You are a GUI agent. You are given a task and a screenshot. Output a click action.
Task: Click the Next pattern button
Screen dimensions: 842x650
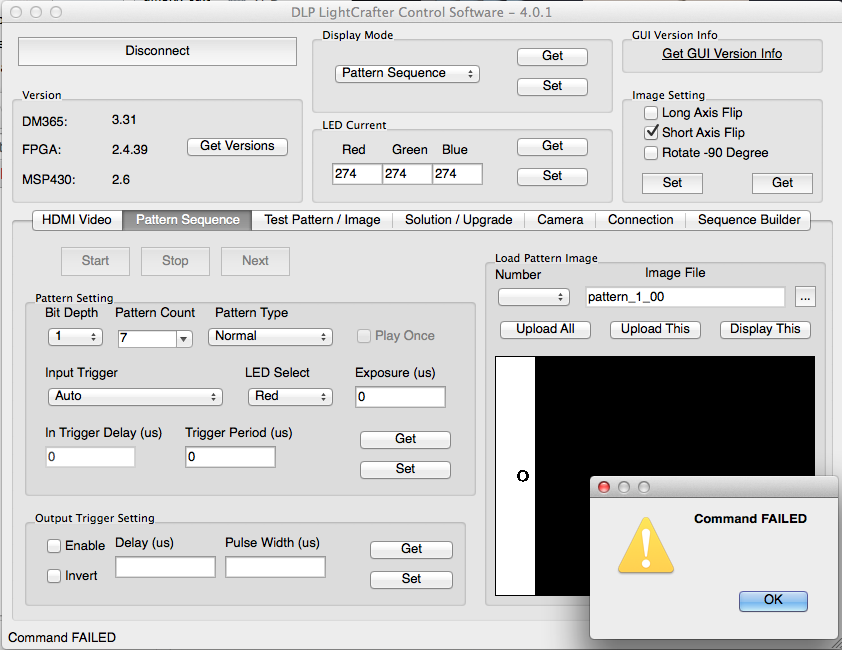click(255, 261)
